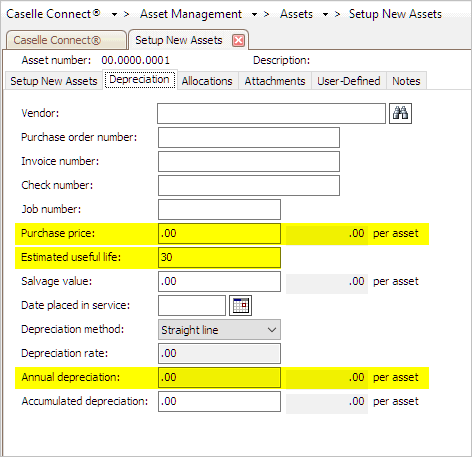The image size is (472, 457).
Task: Close the Setup New Assets tab
Action: click(x=238, y=41)
